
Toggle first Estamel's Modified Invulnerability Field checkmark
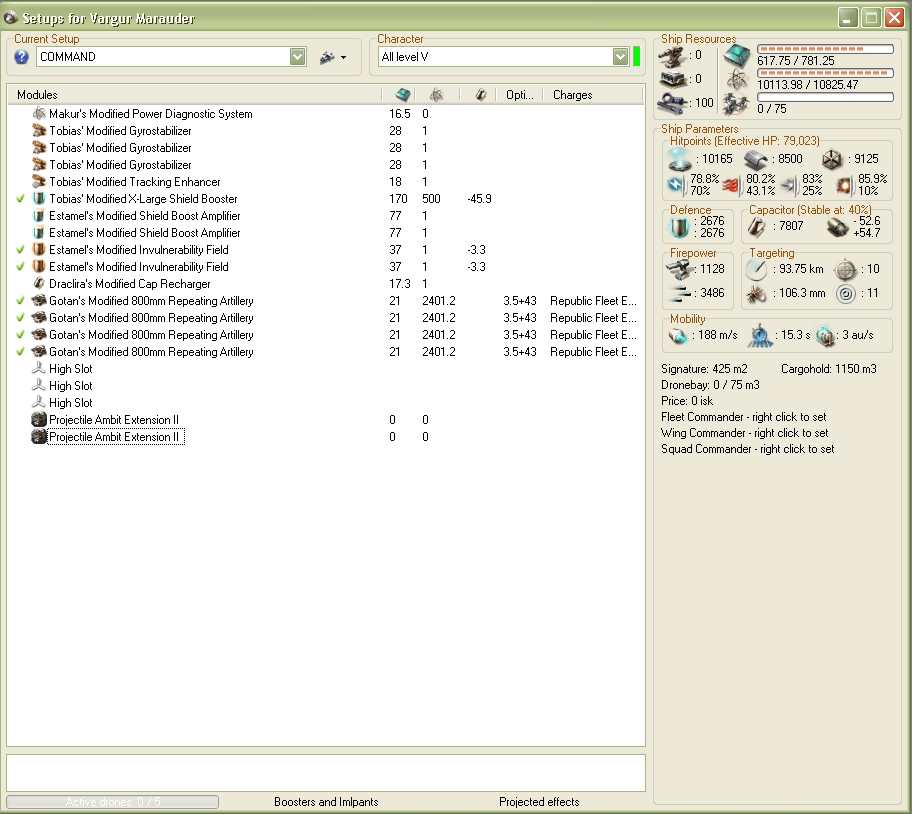tap(20, 250)
